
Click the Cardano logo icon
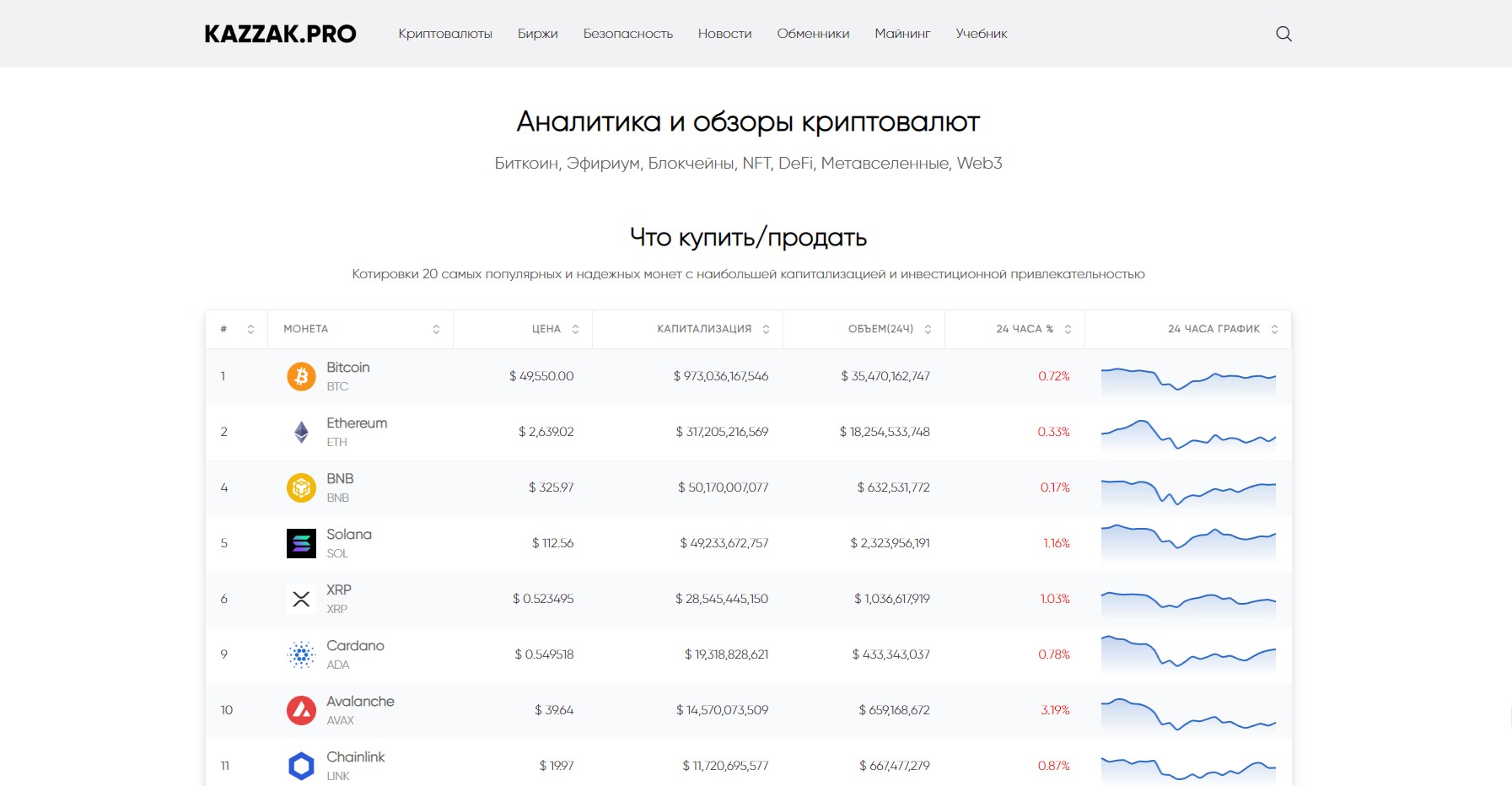pyautogui.click(x=301, y=654)
